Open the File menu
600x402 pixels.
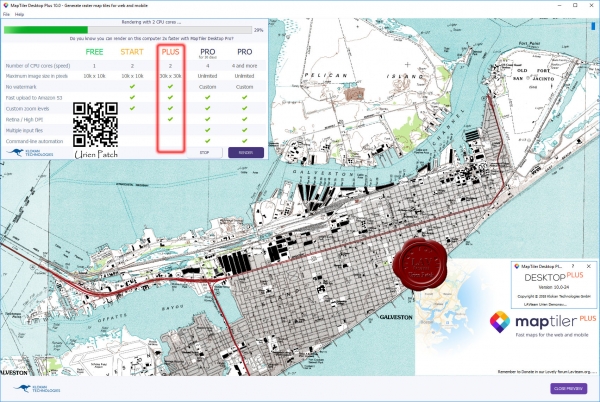point(6,14)
